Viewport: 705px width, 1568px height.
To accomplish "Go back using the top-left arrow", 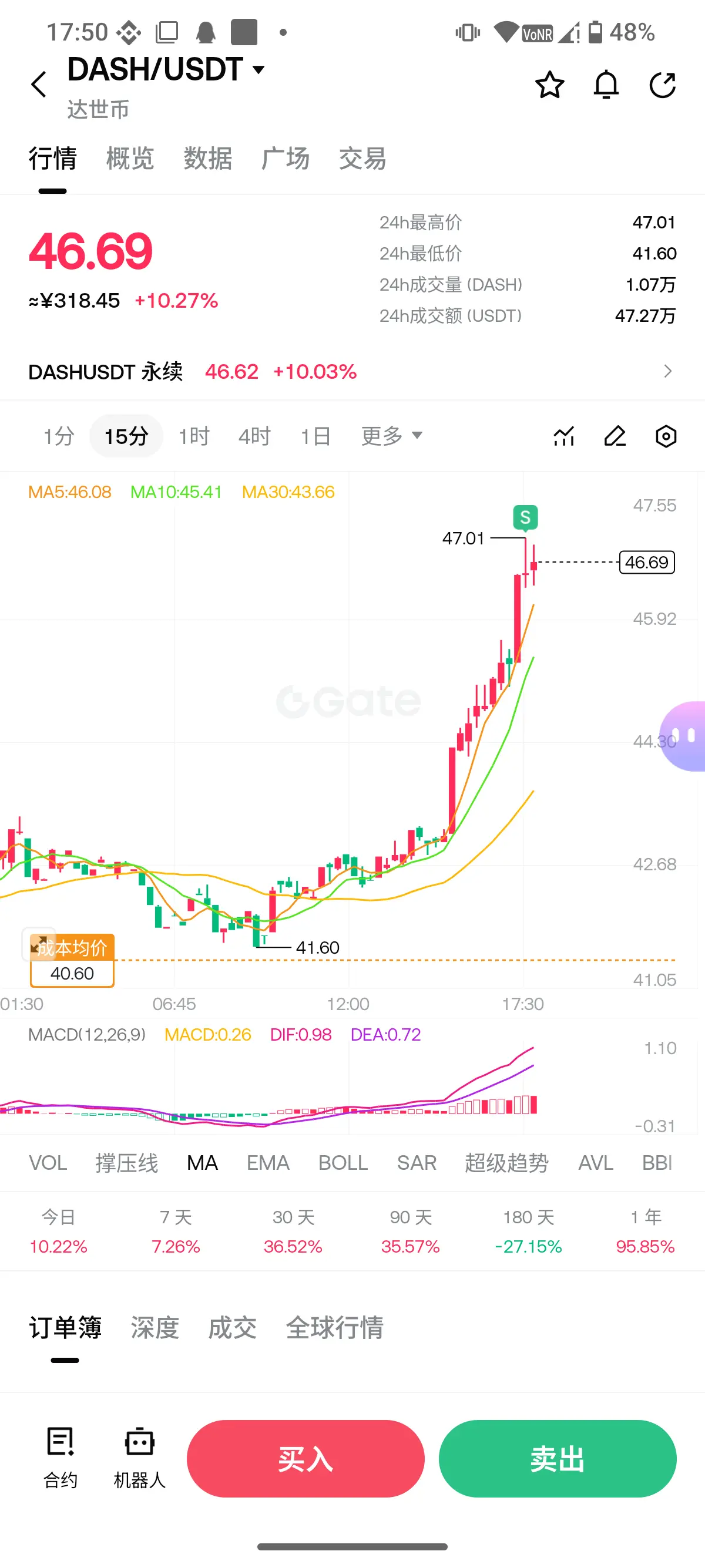I will click(39, 85).
